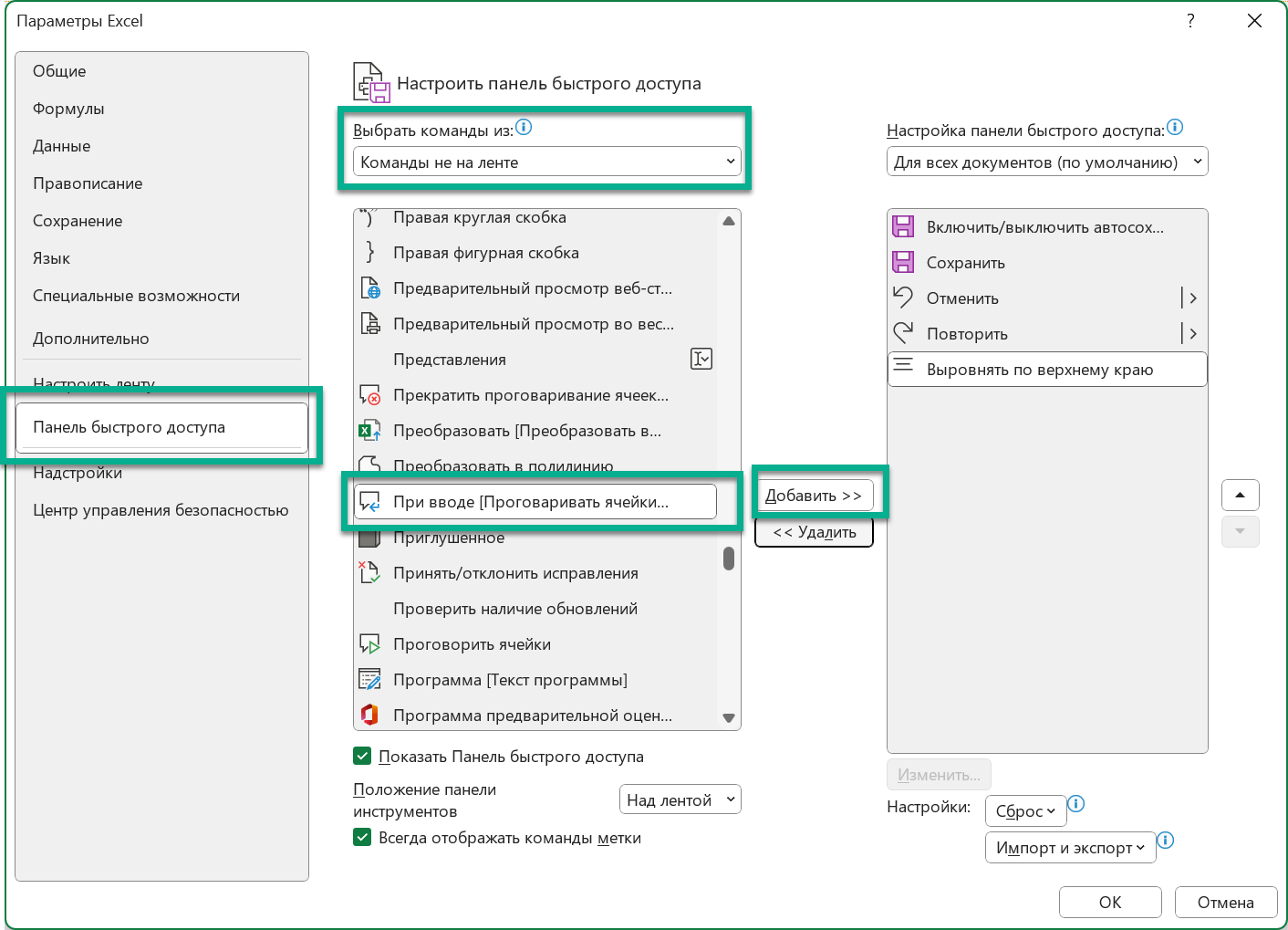Confirm with the OK button

click(x=1110, y=902)
